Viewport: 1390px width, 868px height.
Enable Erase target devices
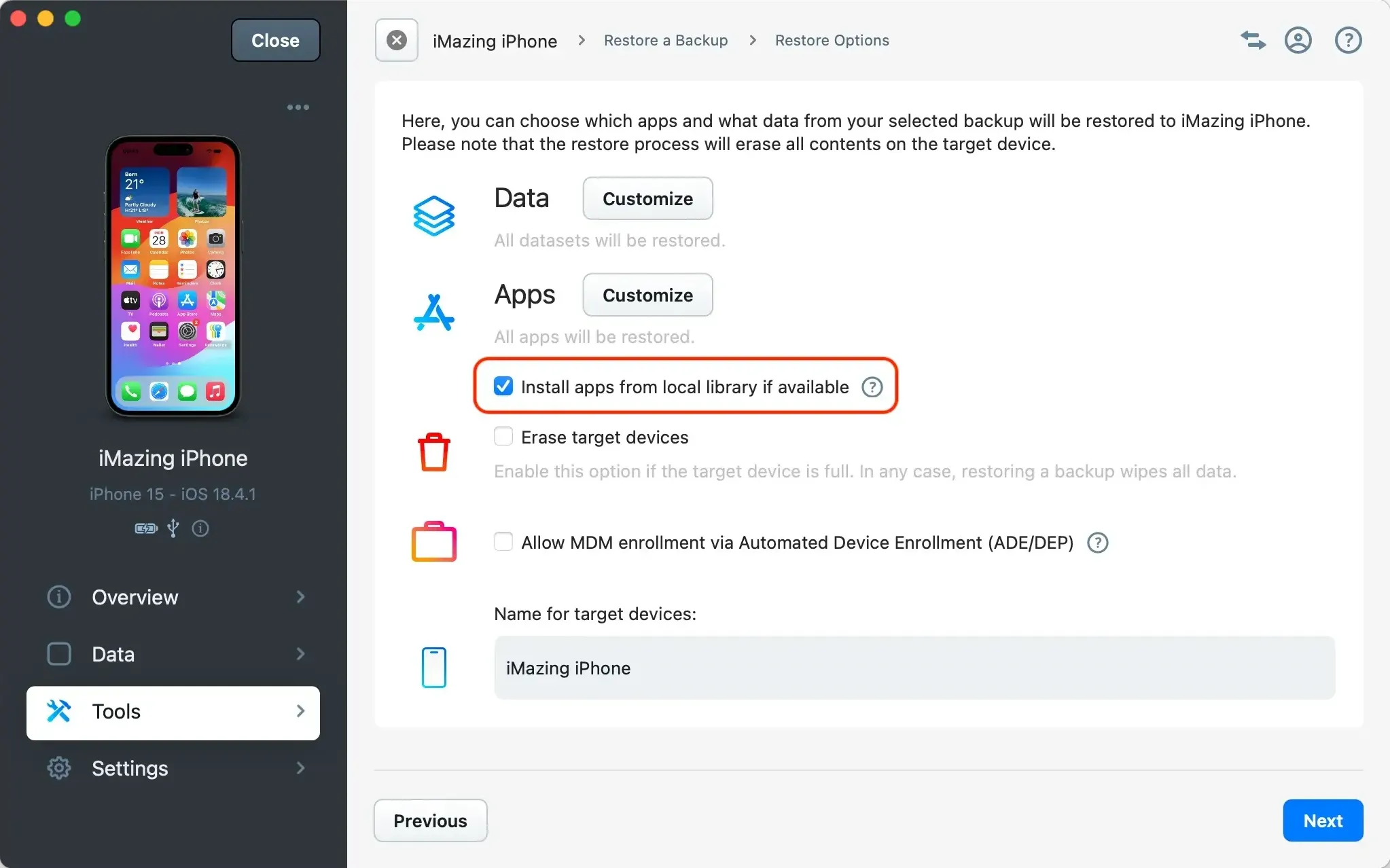(x=502, y=437)
